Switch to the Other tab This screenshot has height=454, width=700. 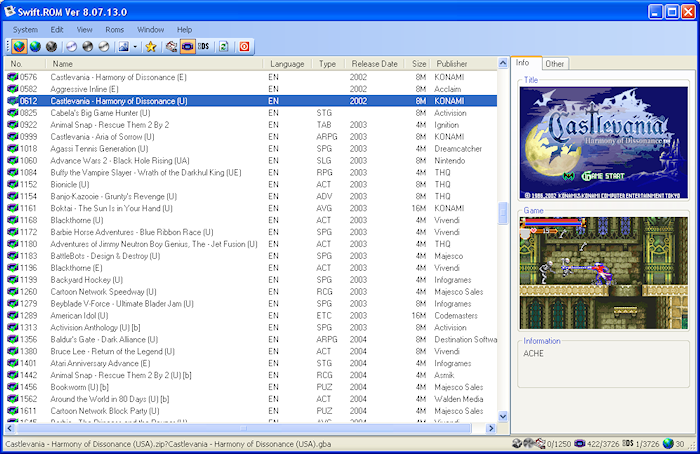554,64
